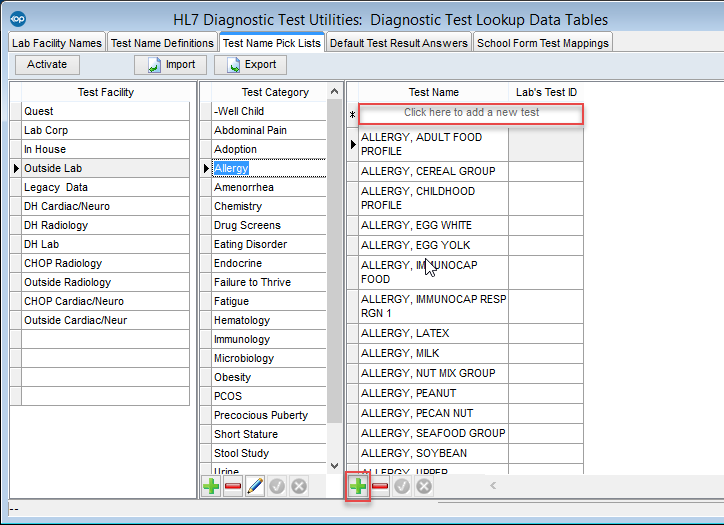Select Quest test facility
This screenshot has height=525, width=724.
click(x=105, y=111)
